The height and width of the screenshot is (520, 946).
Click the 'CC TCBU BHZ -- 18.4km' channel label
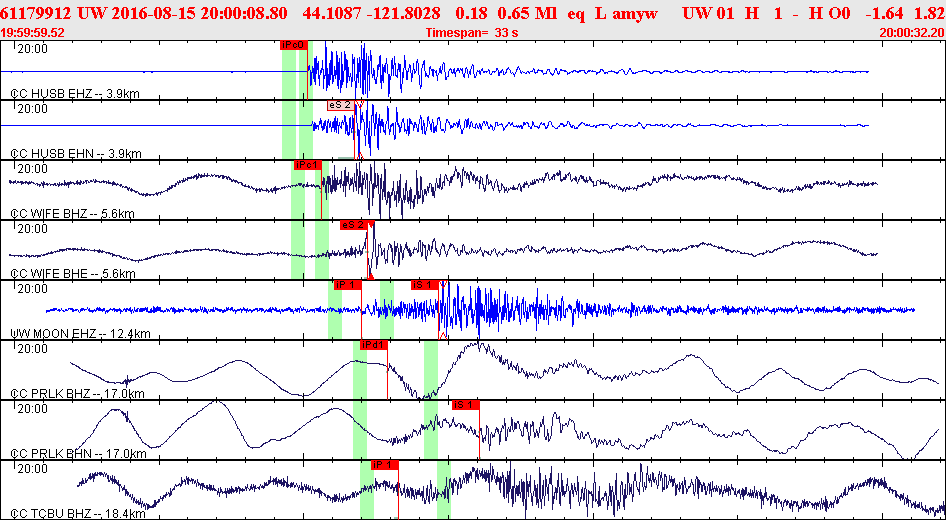pyautogui.click(x=78, y=514)
